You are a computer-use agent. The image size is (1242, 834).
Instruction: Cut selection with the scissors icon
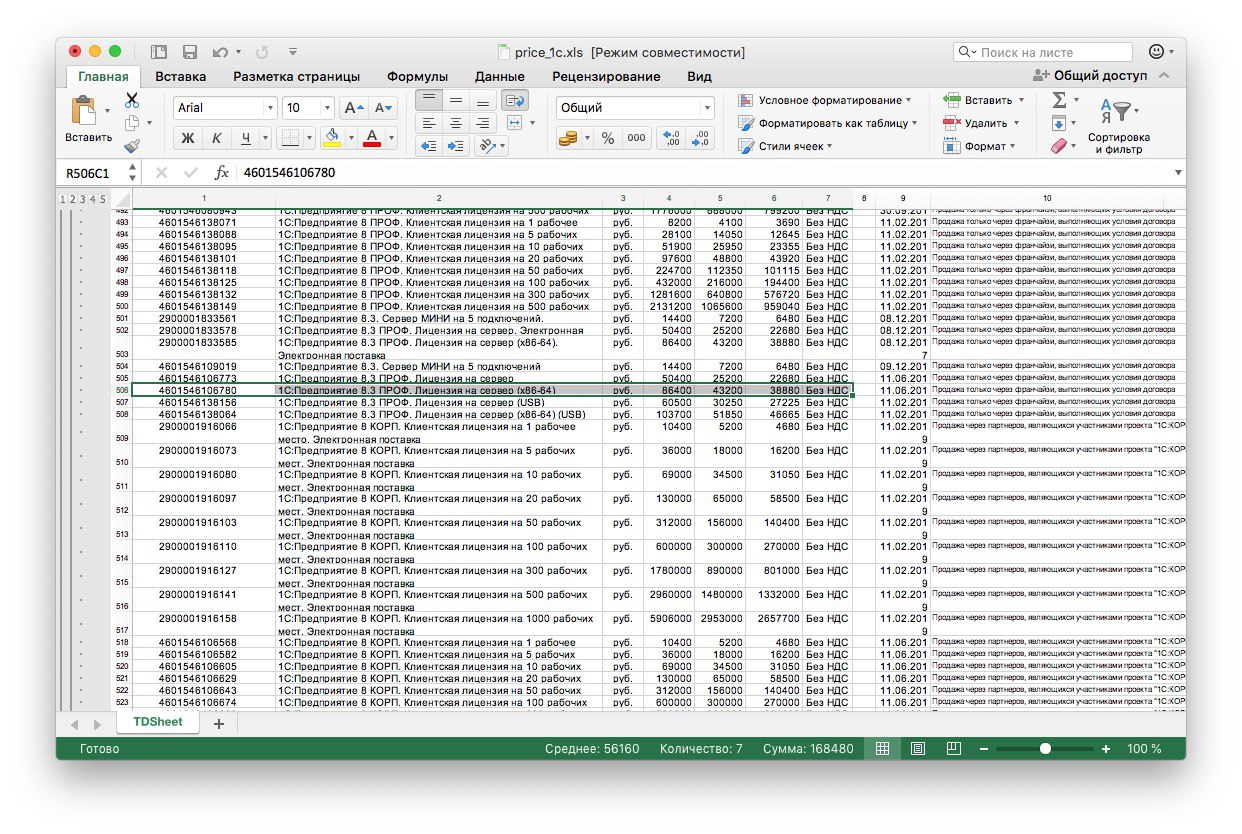(x=131, y=100)
